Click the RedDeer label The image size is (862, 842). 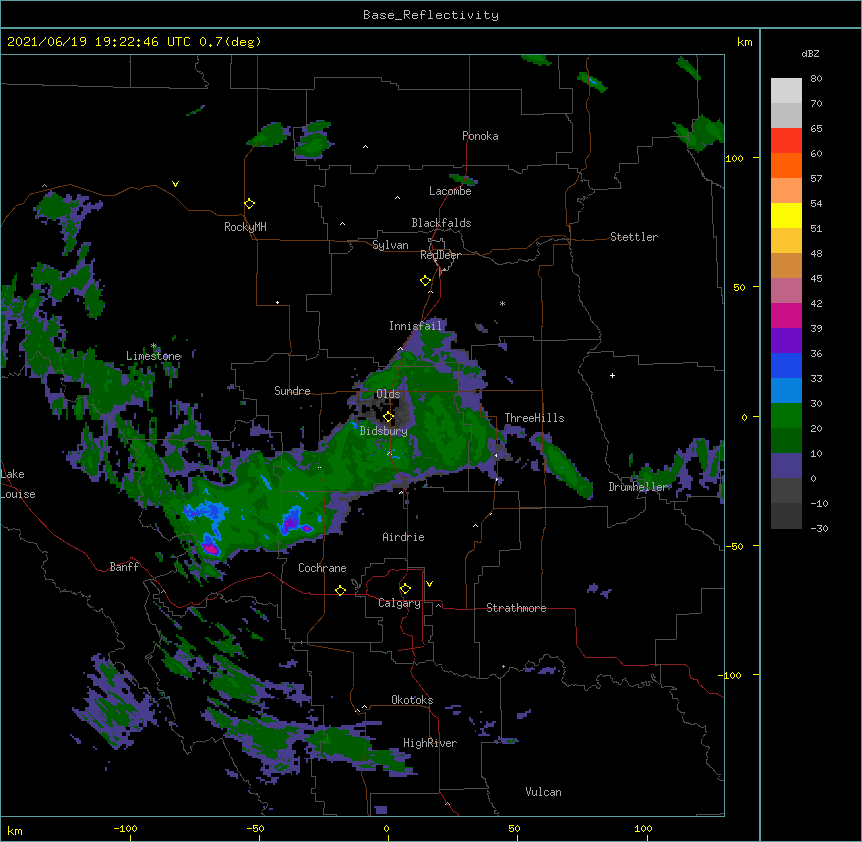440,255
